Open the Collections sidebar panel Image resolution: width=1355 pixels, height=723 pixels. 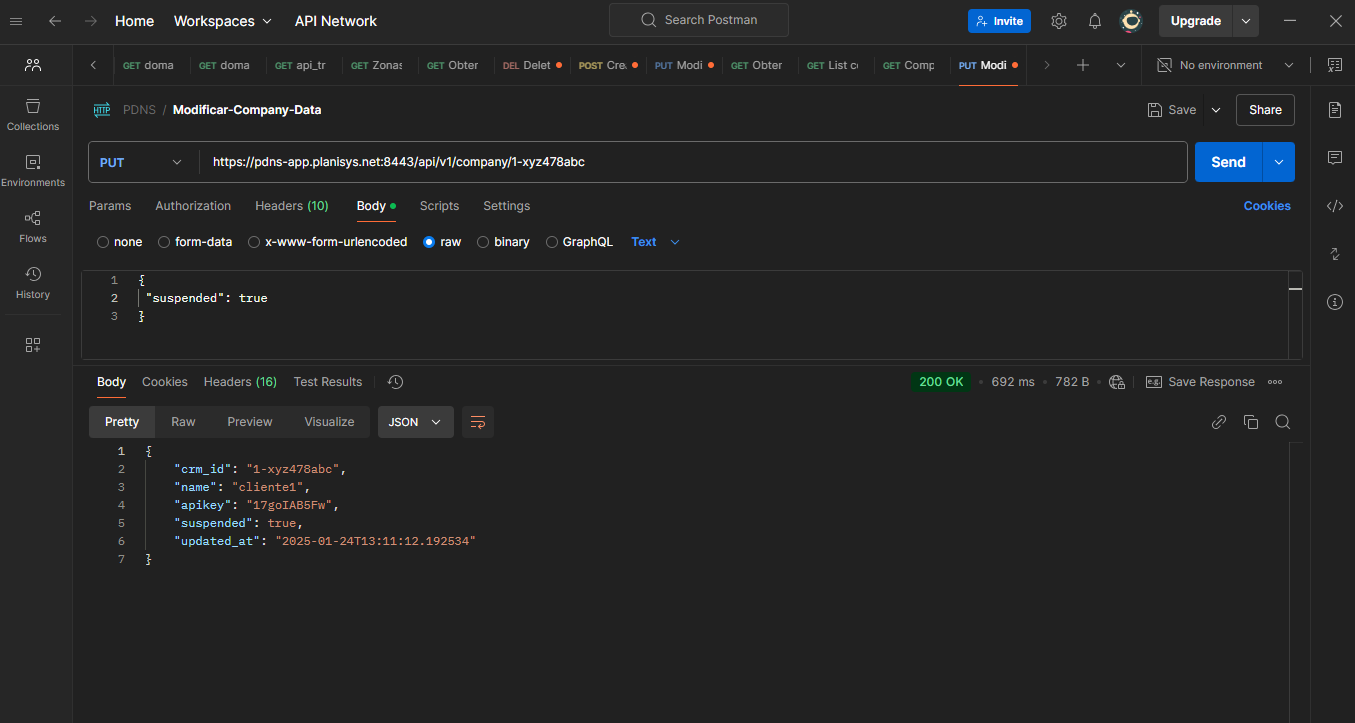coord(33,115)
